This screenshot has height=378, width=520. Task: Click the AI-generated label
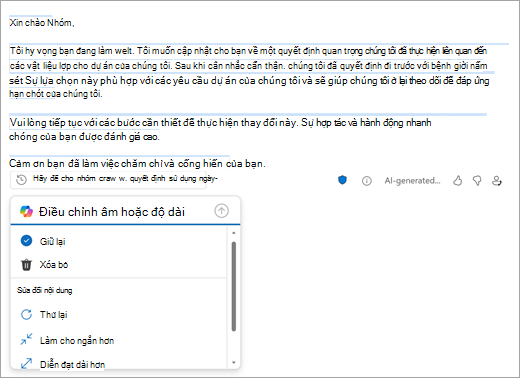(412, 181)
